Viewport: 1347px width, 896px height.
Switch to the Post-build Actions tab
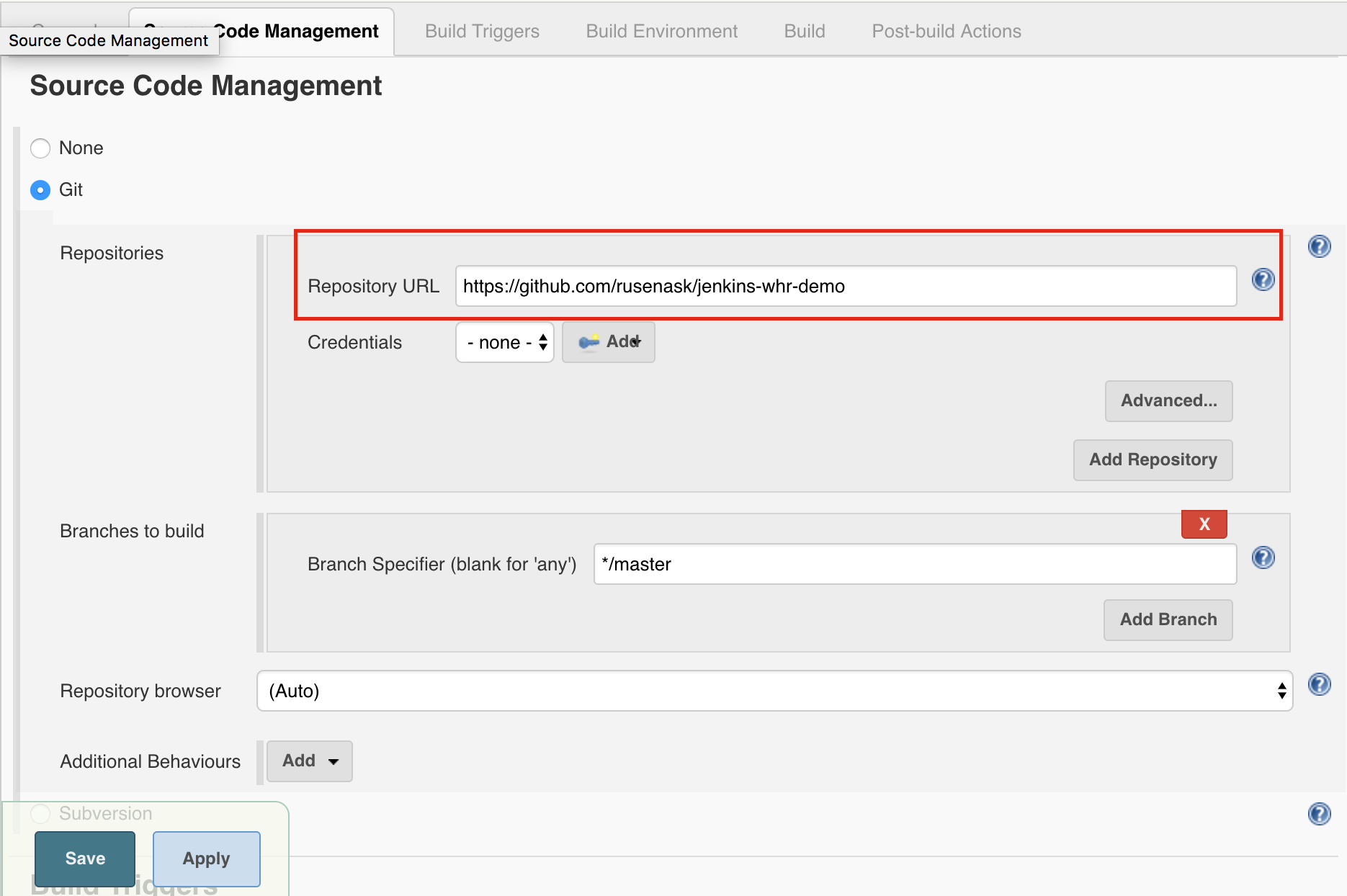tap(946, 31)
